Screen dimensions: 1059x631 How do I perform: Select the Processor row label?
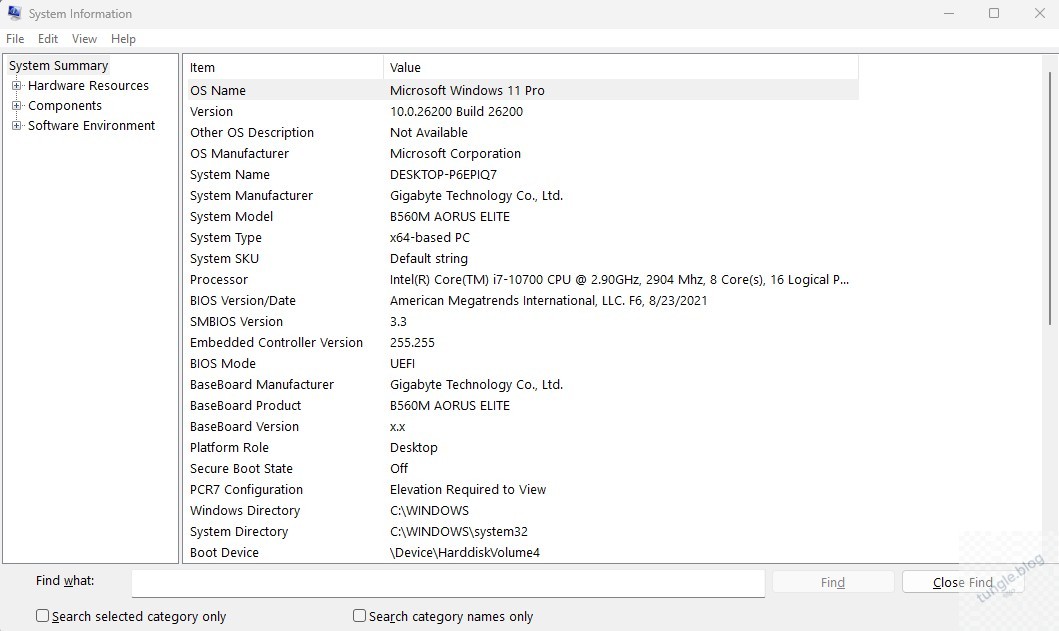pos(219,279)
